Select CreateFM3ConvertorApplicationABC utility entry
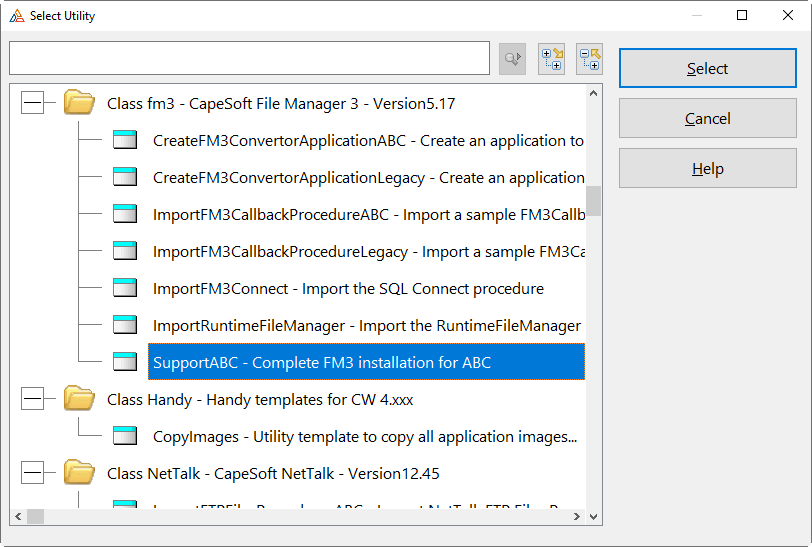Viewport: 812px width, 547px height. coord(368,140)
